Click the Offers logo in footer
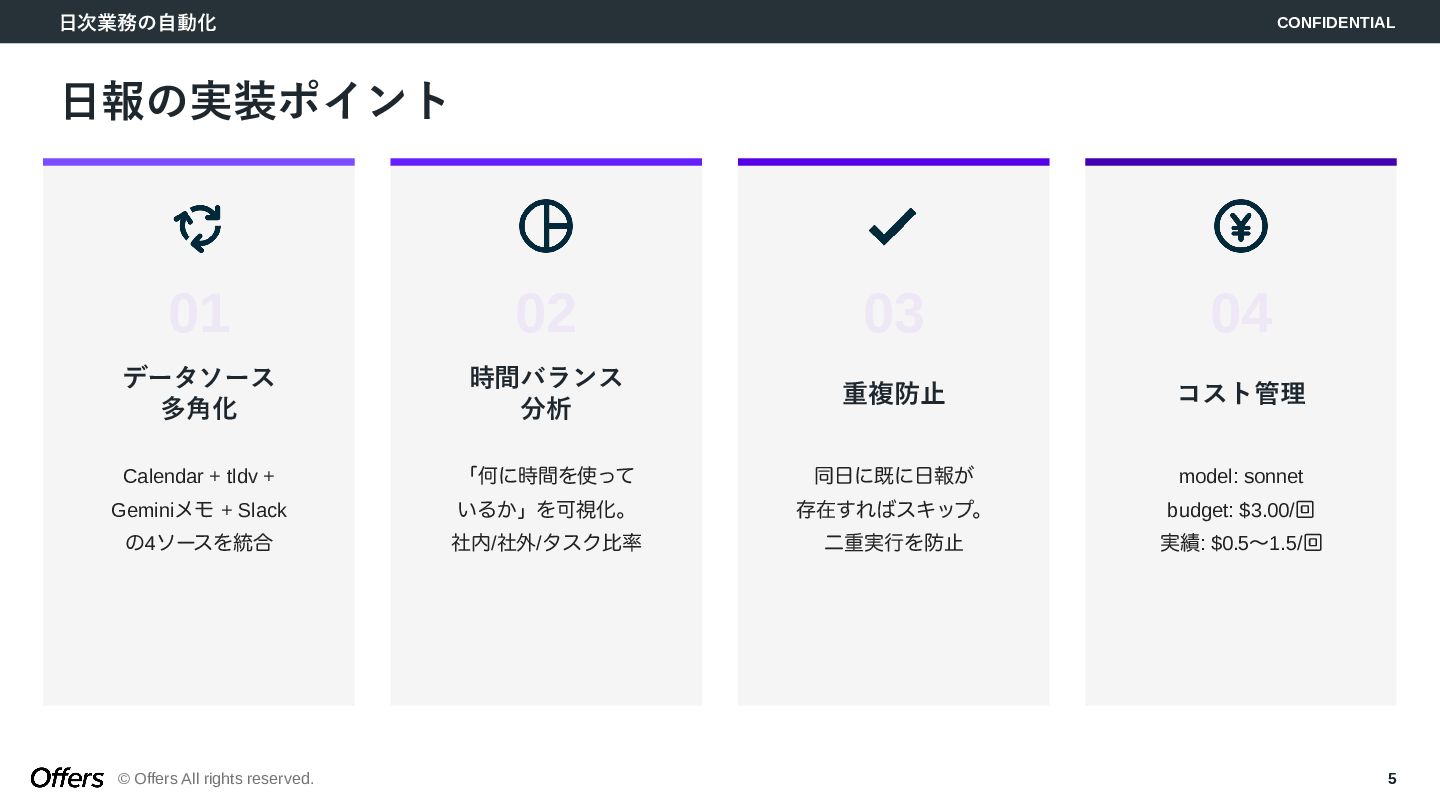 pos(67,778)
